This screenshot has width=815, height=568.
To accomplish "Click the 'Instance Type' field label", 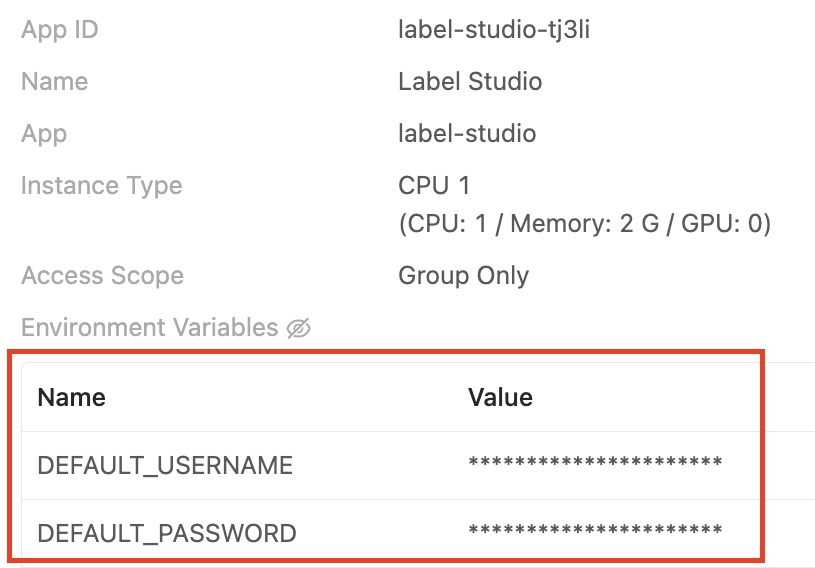I will click(102, 186).
